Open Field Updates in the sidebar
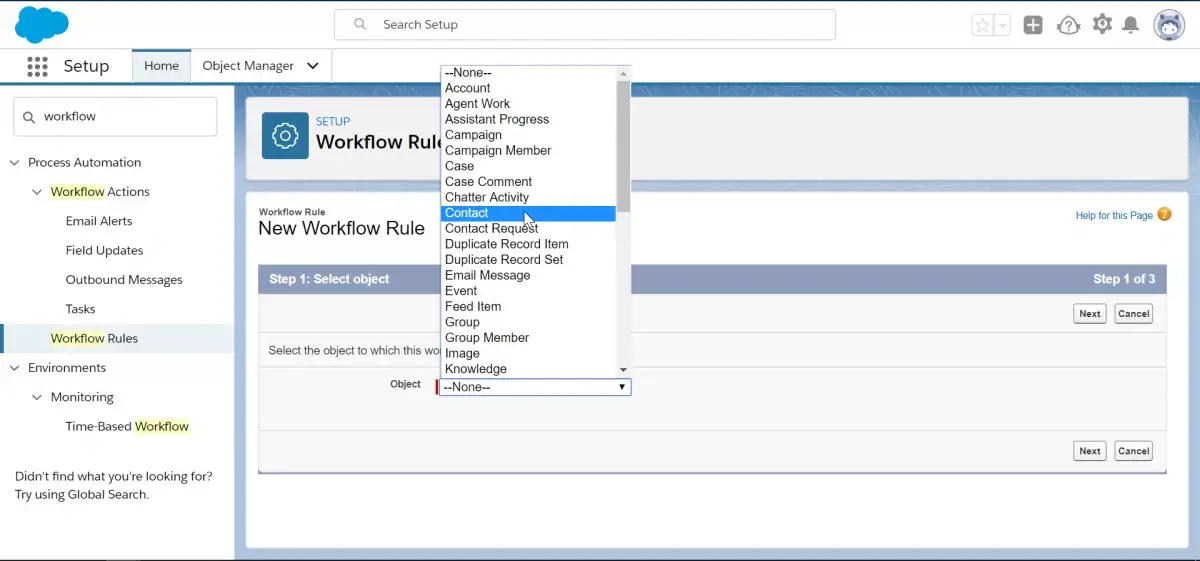The height and width of the screenshot is (561, 1200). click(x=104, y=250)
